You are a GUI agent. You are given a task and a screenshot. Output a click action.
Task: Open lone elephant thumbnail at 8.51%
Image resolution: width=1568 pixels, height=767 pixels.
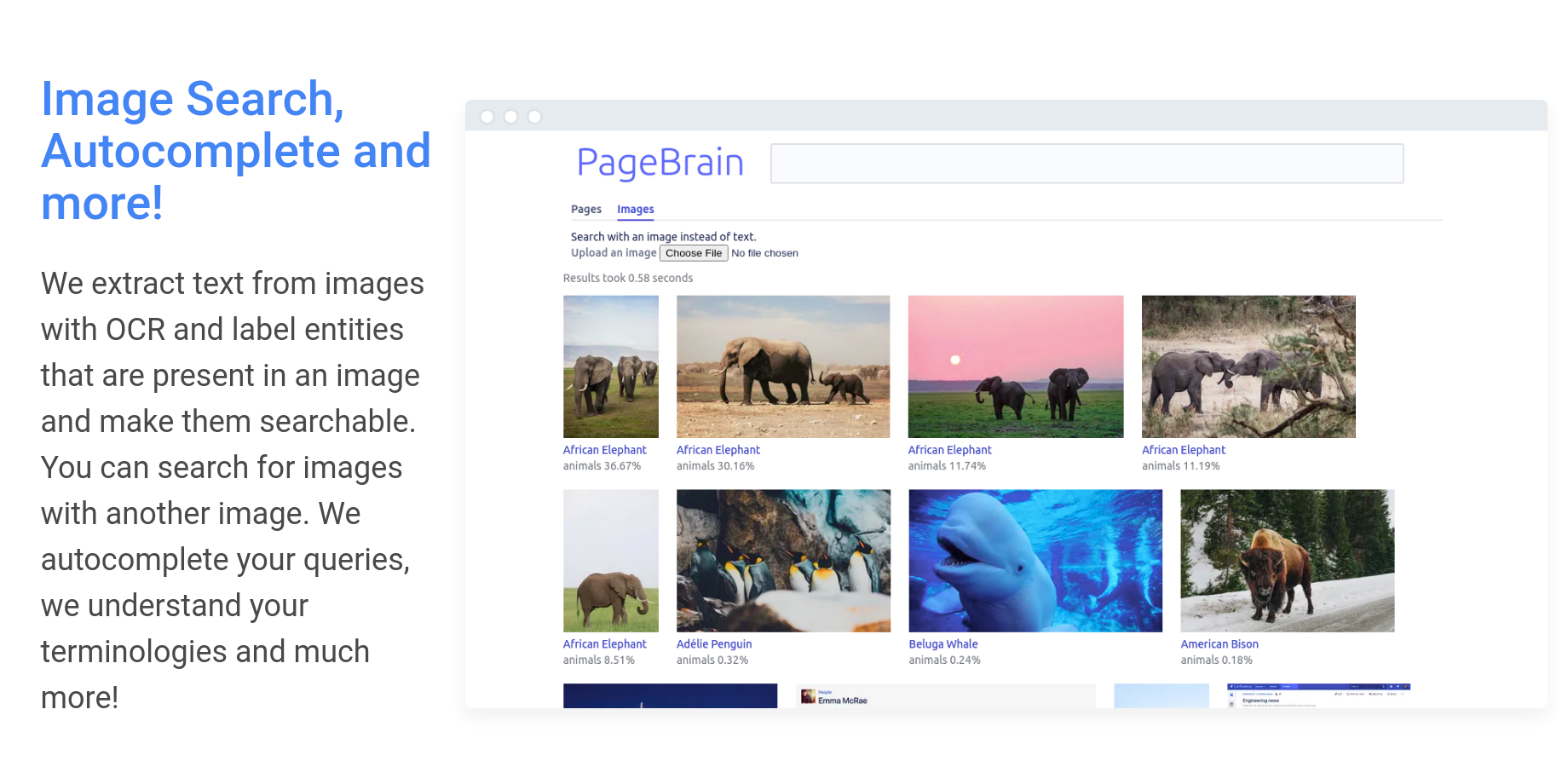[x=611, y=561]
